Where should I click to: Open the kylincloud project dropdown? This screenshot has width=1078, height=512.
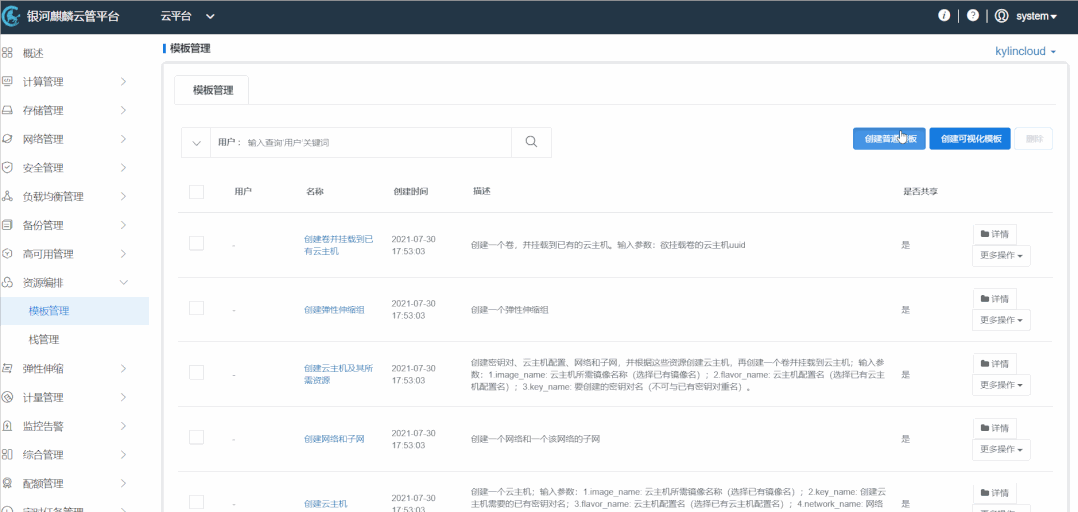tap(1025, 50)
